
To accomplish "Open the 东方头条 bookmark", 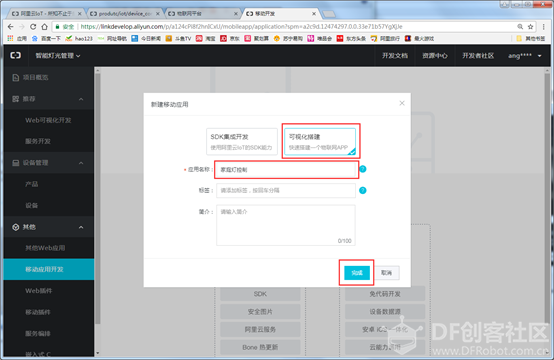I will (351, 38).
